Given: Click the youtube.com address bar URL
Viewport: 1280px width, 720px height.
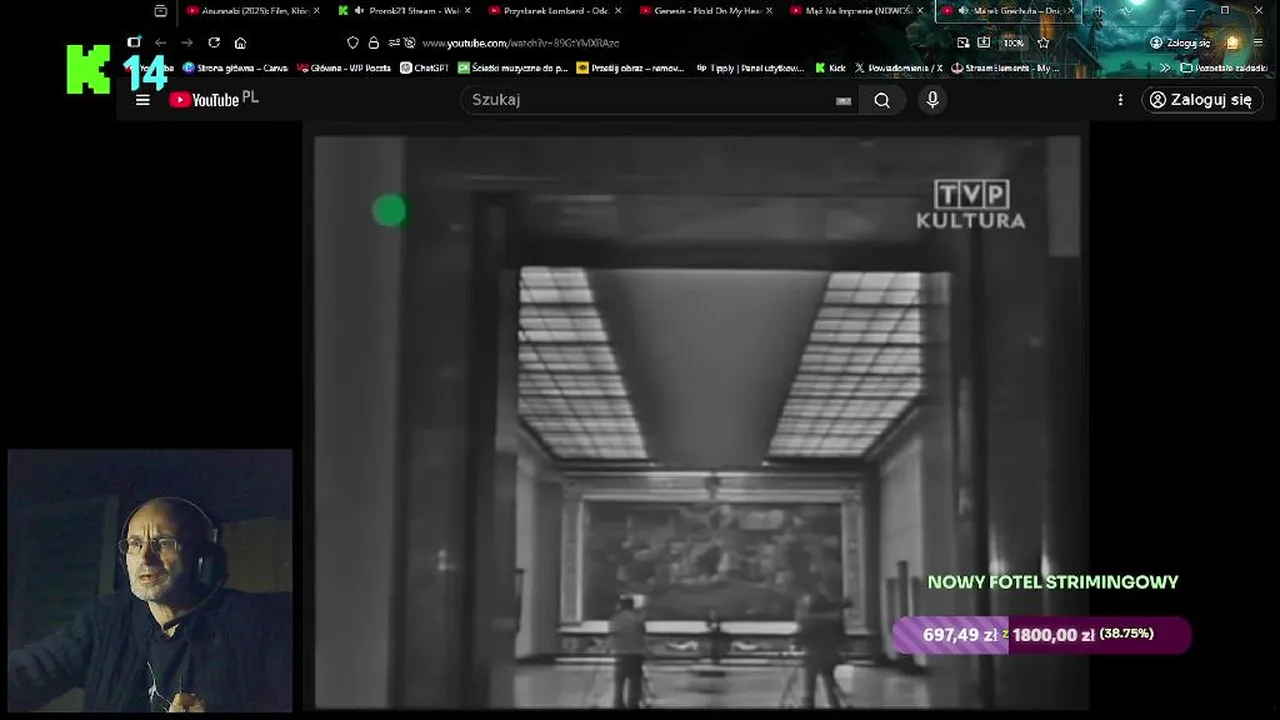Looking at the screenshot, I should click(521, 43).
